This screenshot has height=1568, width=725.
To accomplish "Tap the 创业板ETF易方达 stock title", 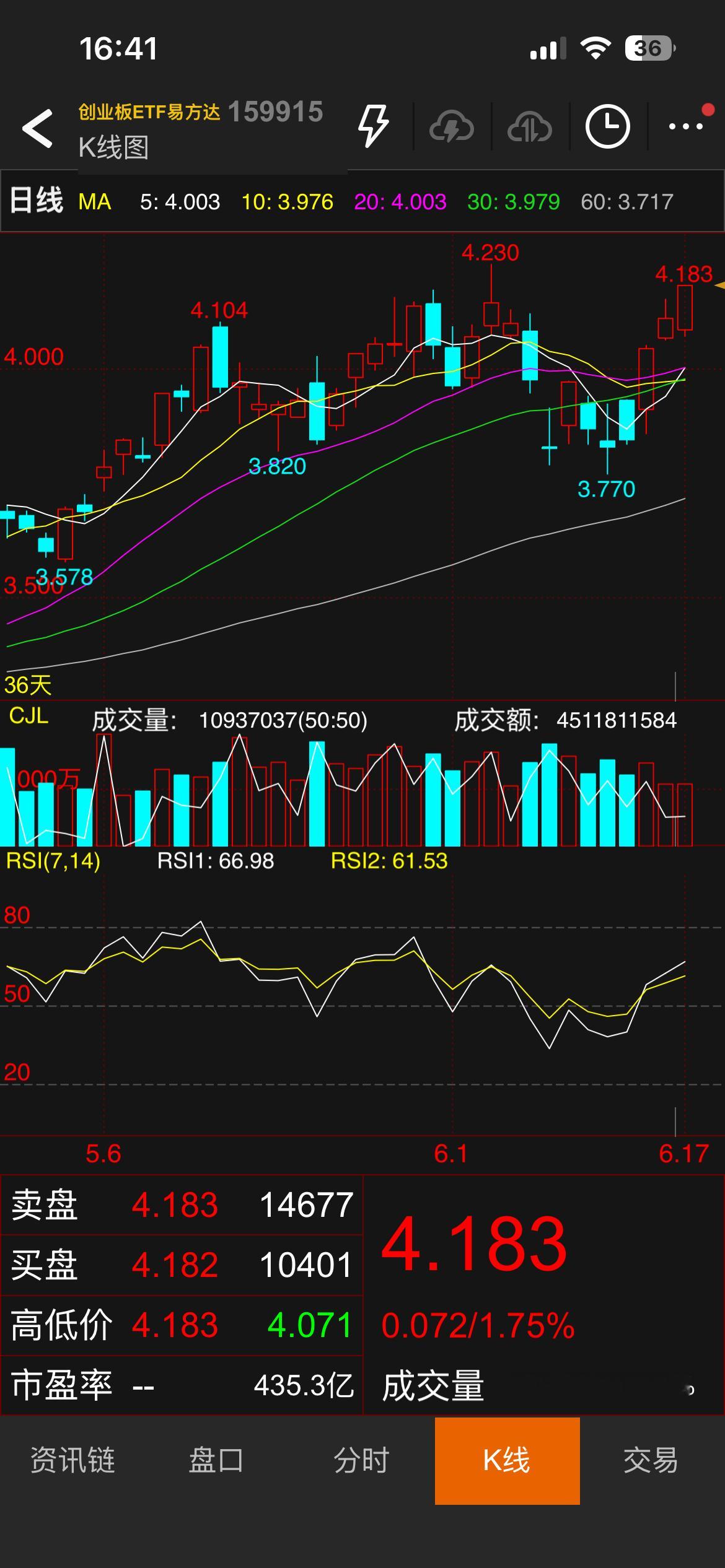I will point(149,112).
